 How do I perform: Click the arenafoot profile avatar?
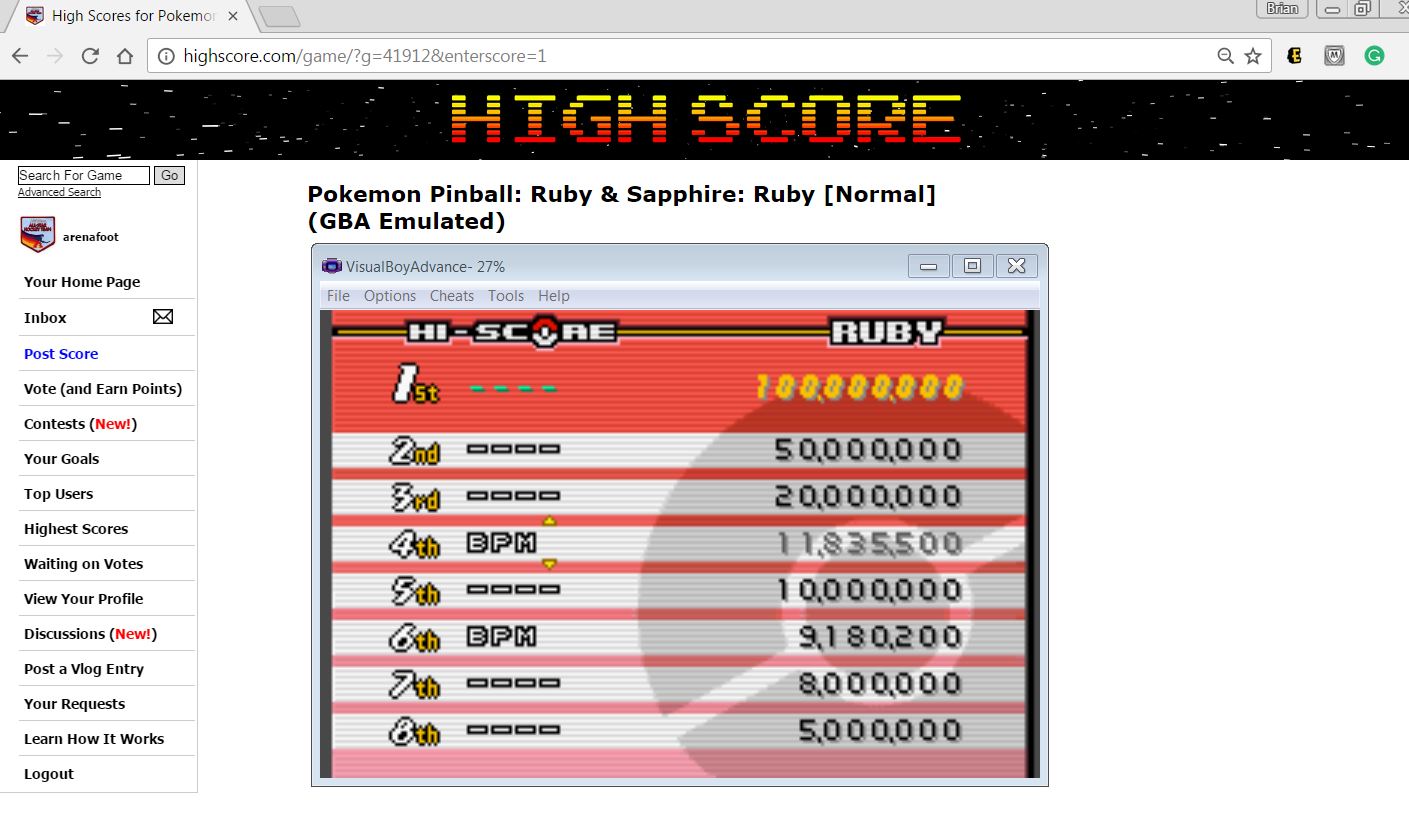tap(37, 235)
